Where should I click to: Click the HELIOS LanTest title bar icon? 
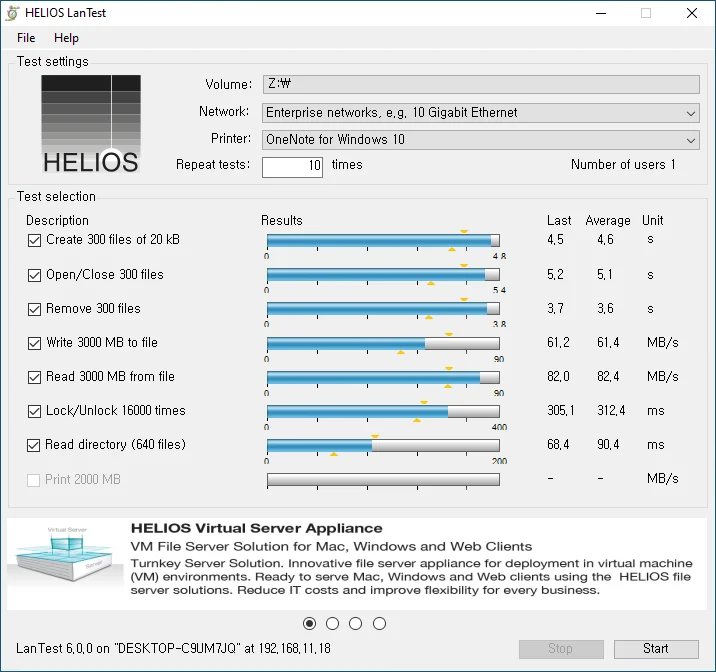coord(12,14)
